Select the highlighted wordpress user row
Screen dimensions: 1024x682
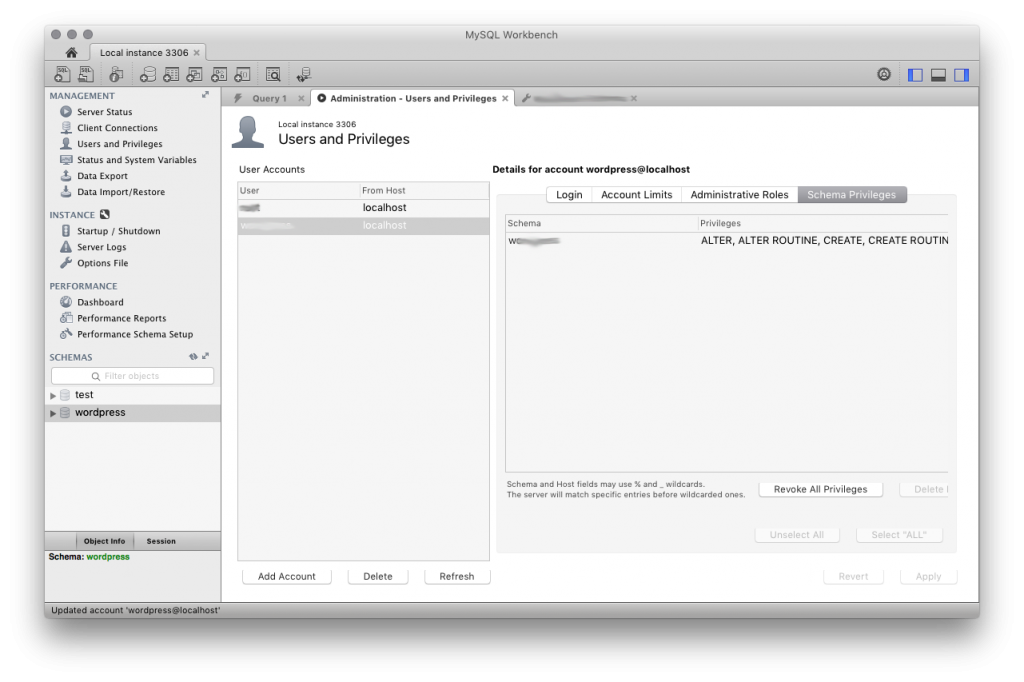point(363,225)
